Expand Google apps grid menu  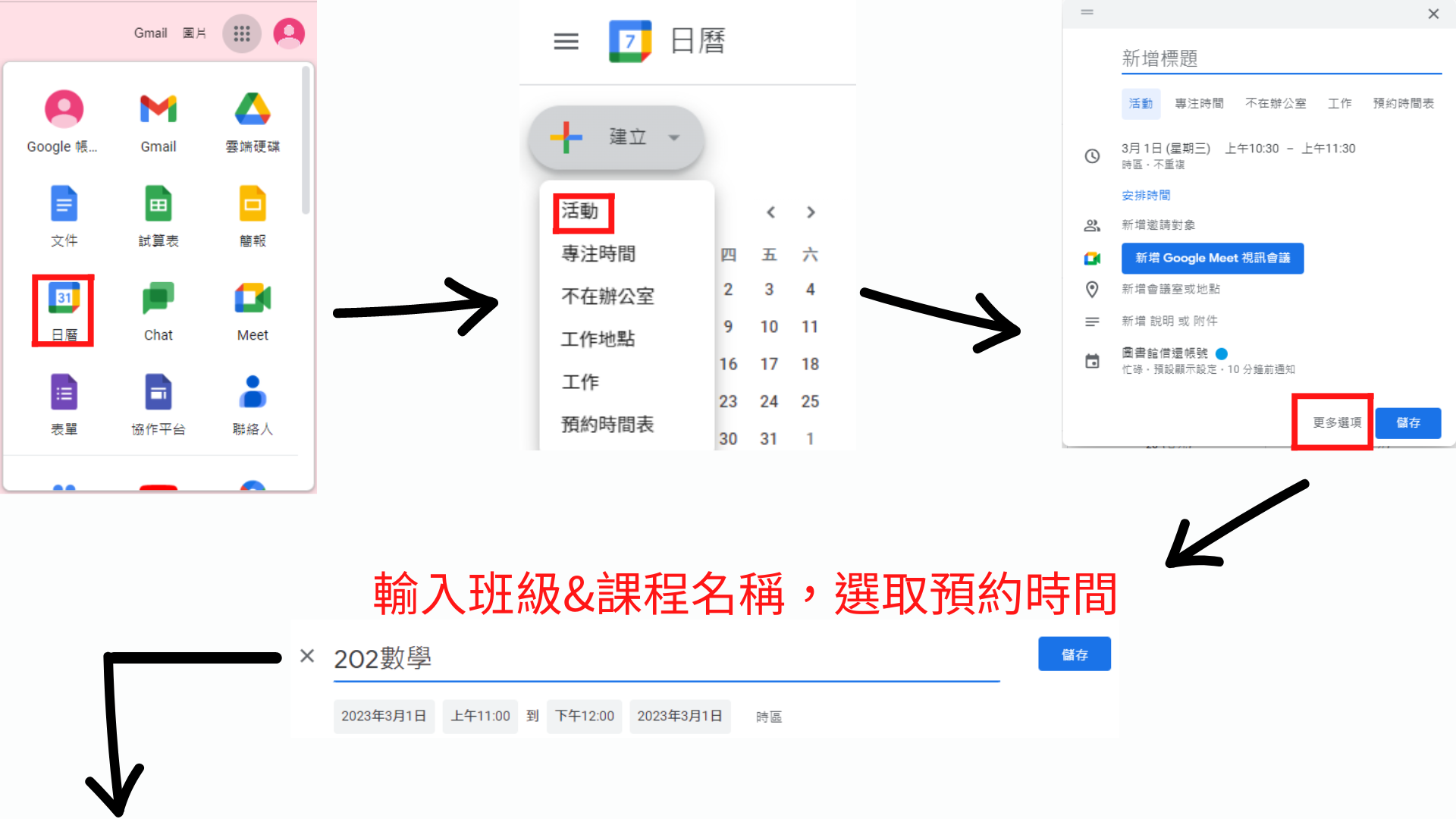point(241,32)
